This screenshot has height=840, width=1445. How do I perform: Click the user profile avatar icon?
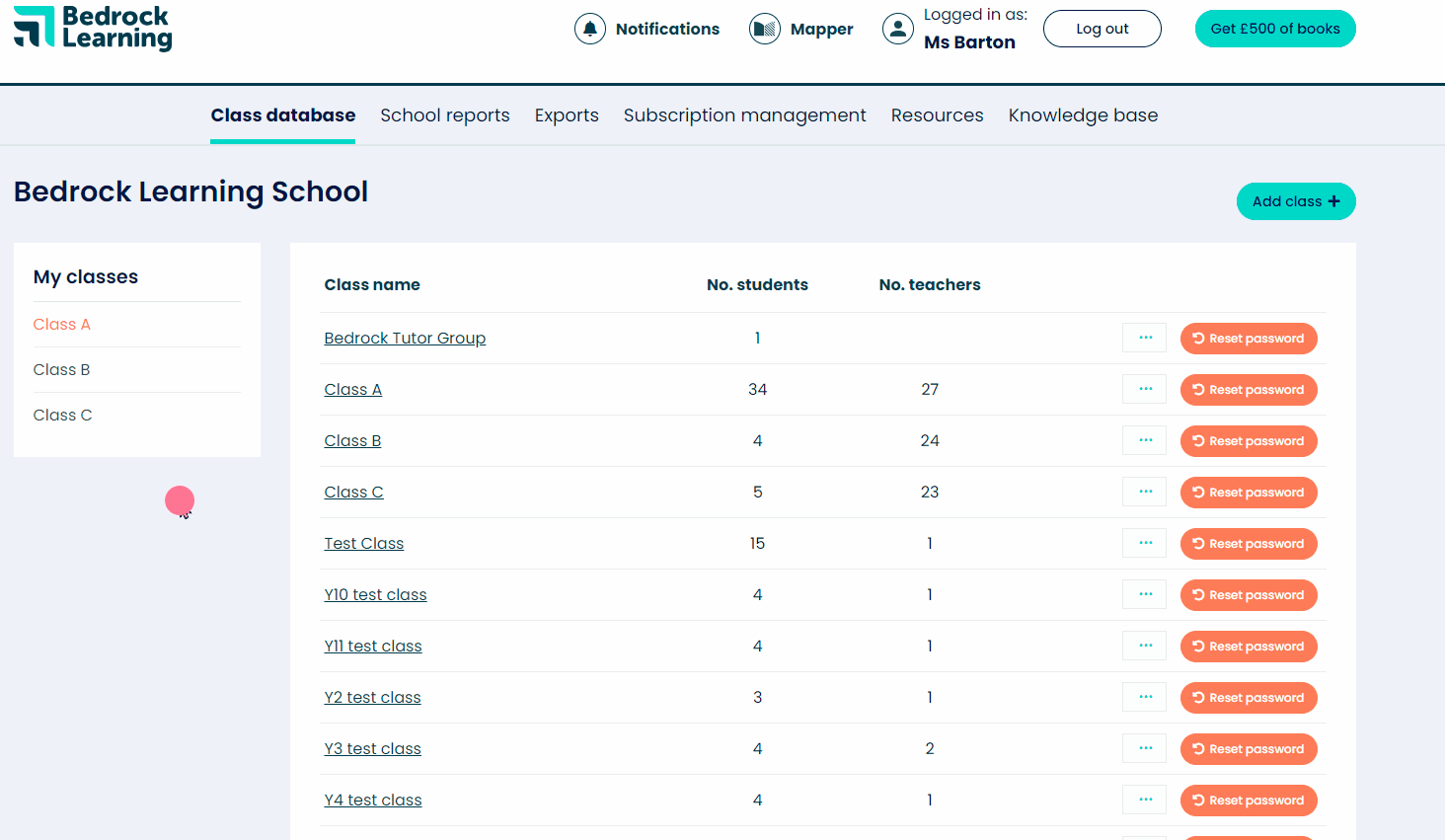[x=898, y=29]
